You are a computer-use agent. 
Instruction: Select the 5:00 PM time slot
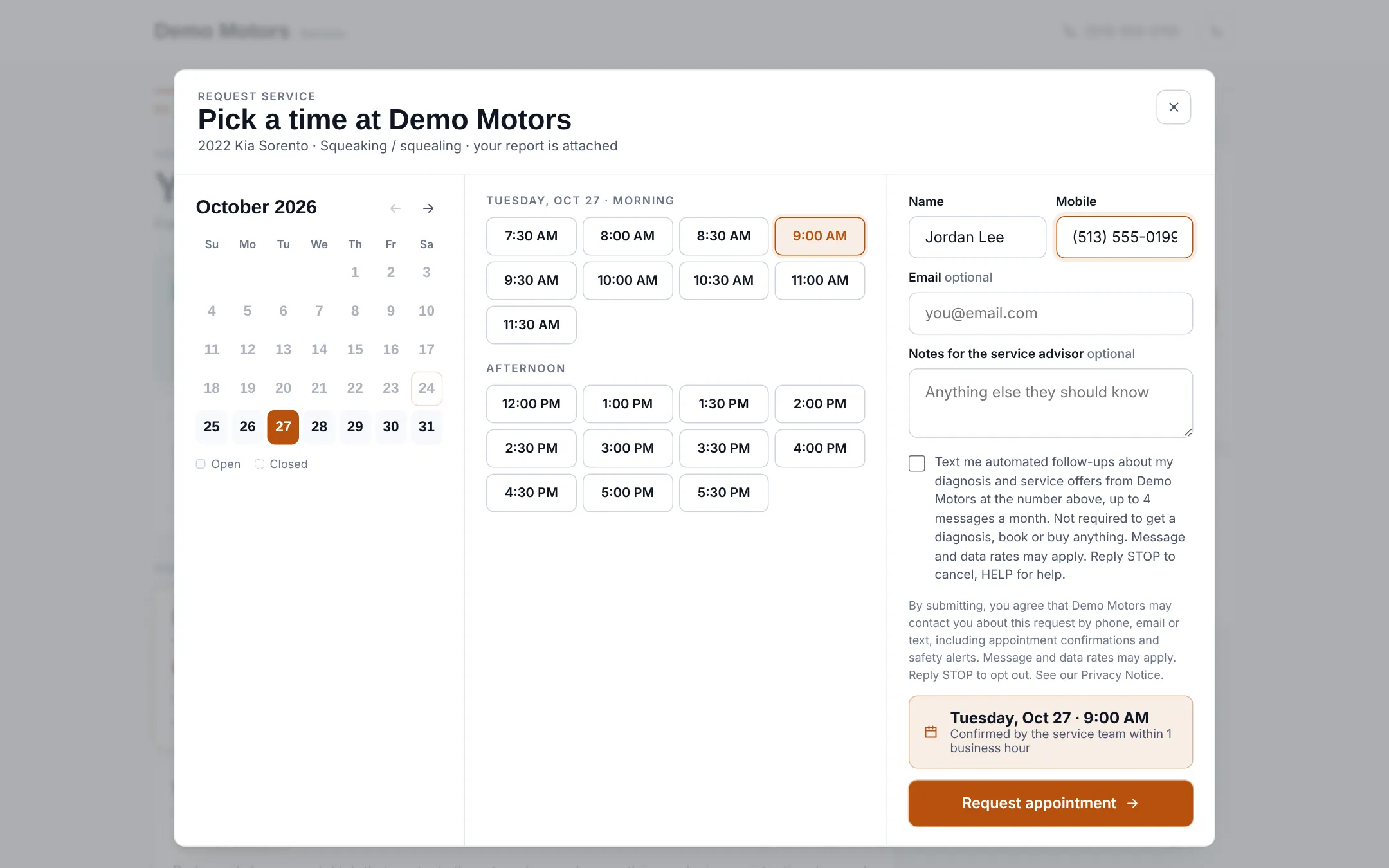628,493
